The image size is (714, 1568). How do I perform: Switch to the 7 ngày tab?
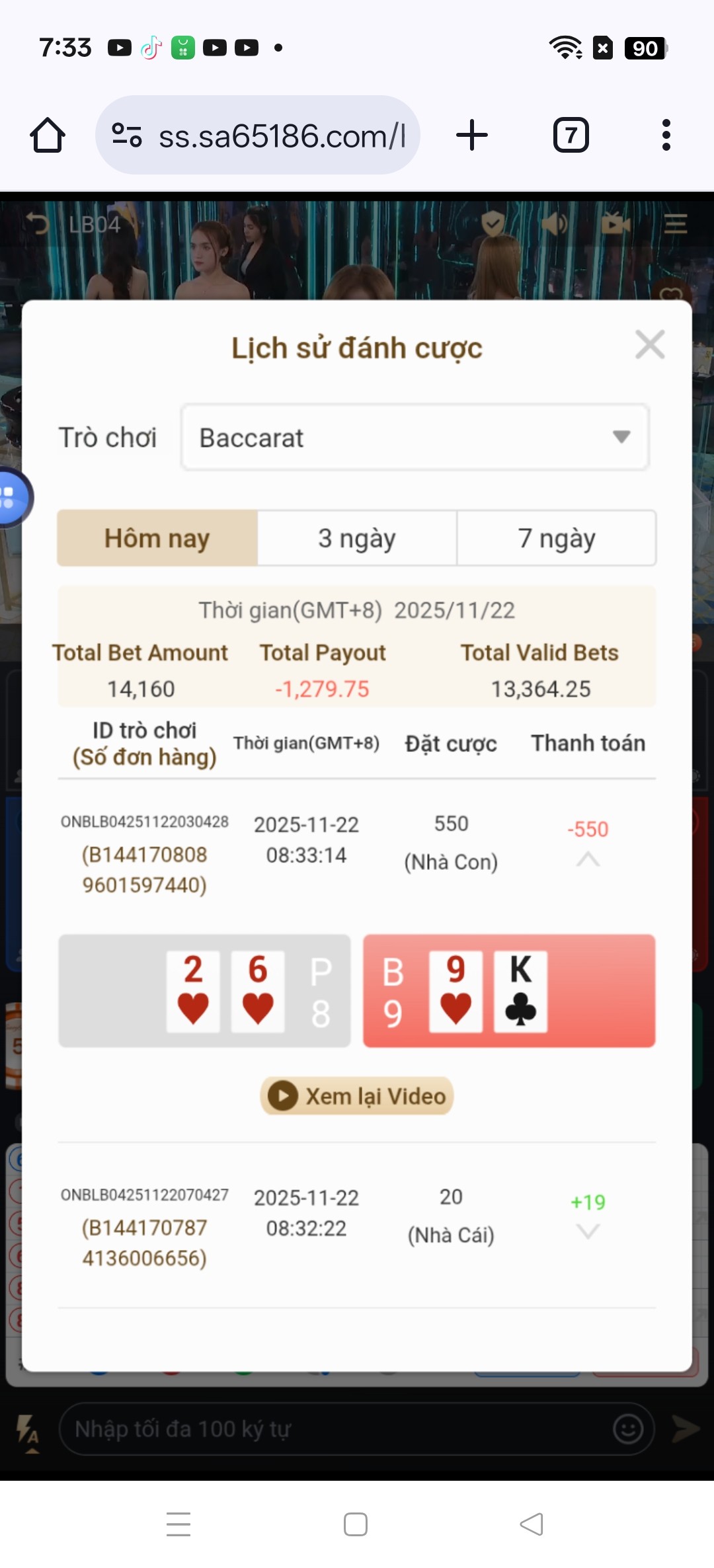point(557,538)
